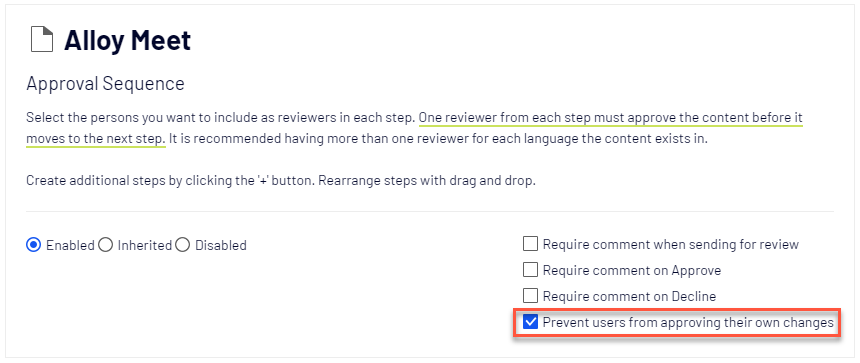Click the 'Prevent users from approving' label text
The image size is (860, 363).
click(688, 322)
